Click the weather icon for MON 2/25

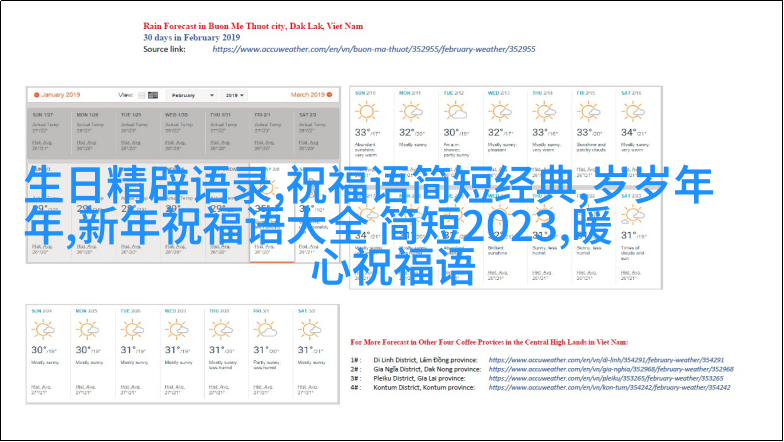point(88,330)
